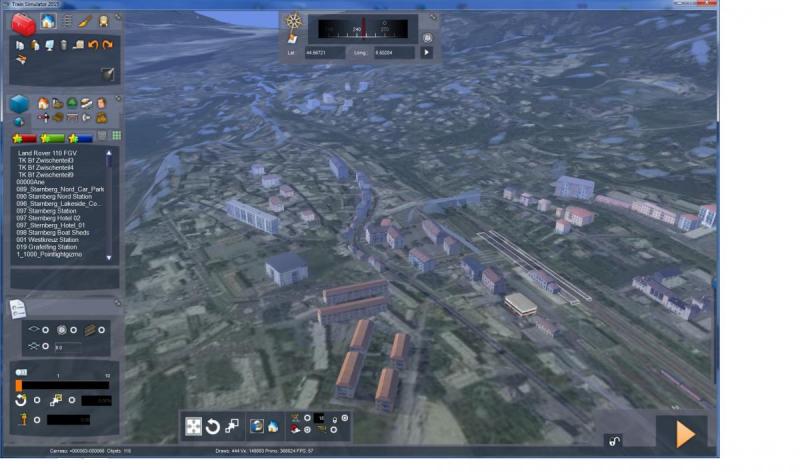800x472 pixels.
Task: Filter by character face category
Action: (102, 104)
